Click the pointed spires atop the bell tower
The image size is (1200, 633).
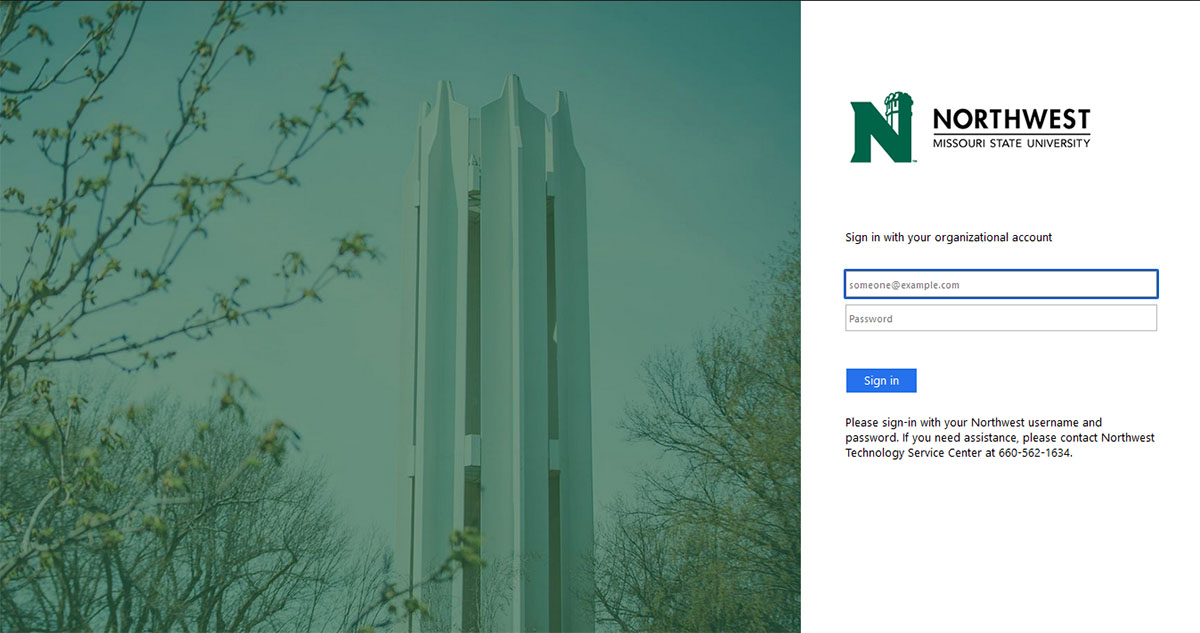[x=510, y=95]
